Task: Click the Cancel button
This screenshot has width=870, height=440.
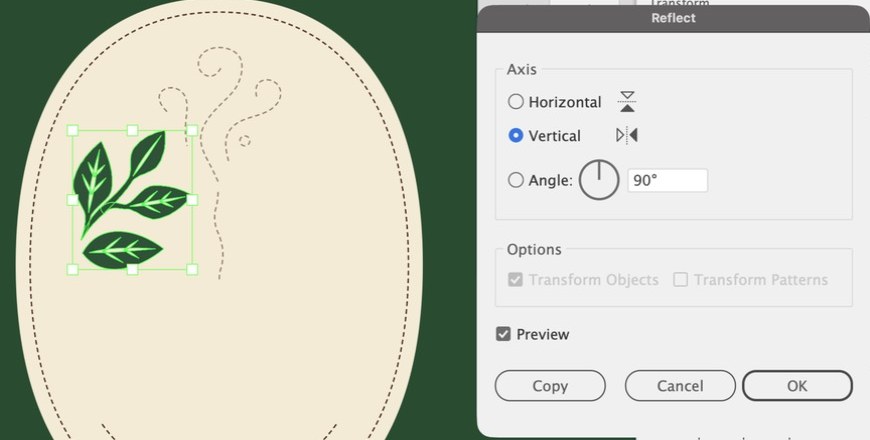Action: coord(680,386)
